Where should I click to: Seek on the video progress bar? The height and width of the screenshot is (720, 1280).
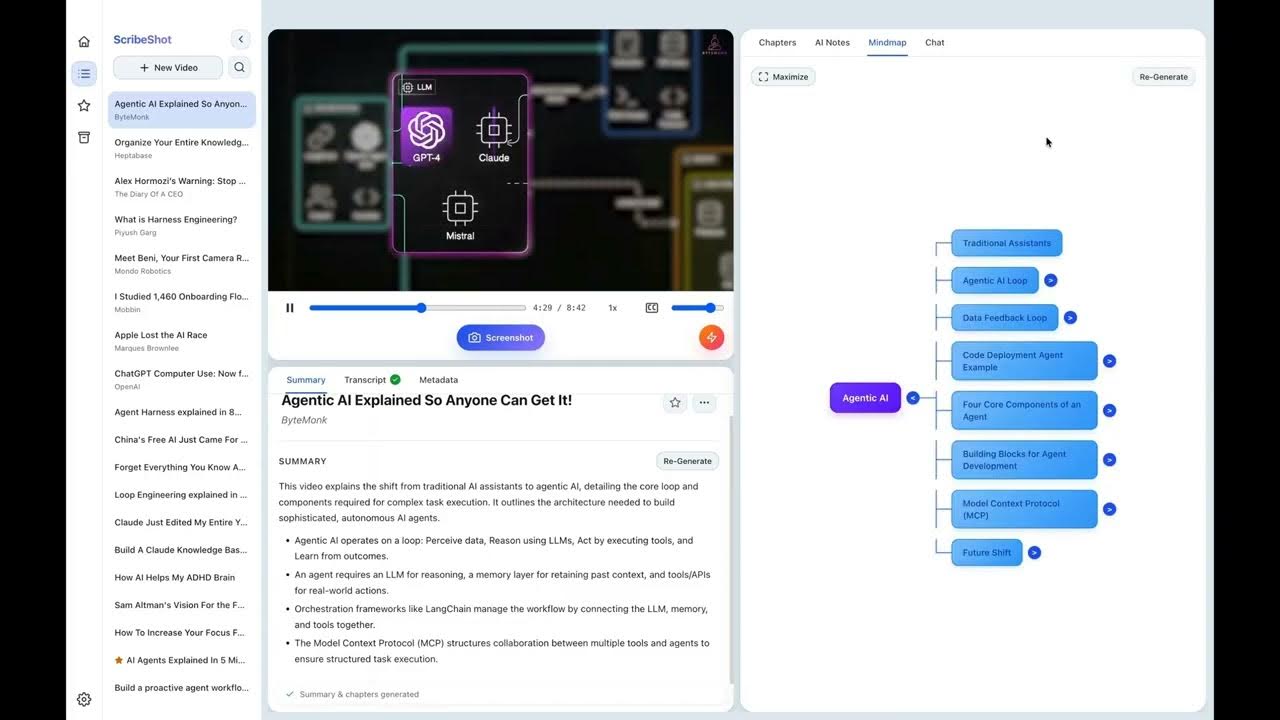pyautogui.click(x=417, y=308)
